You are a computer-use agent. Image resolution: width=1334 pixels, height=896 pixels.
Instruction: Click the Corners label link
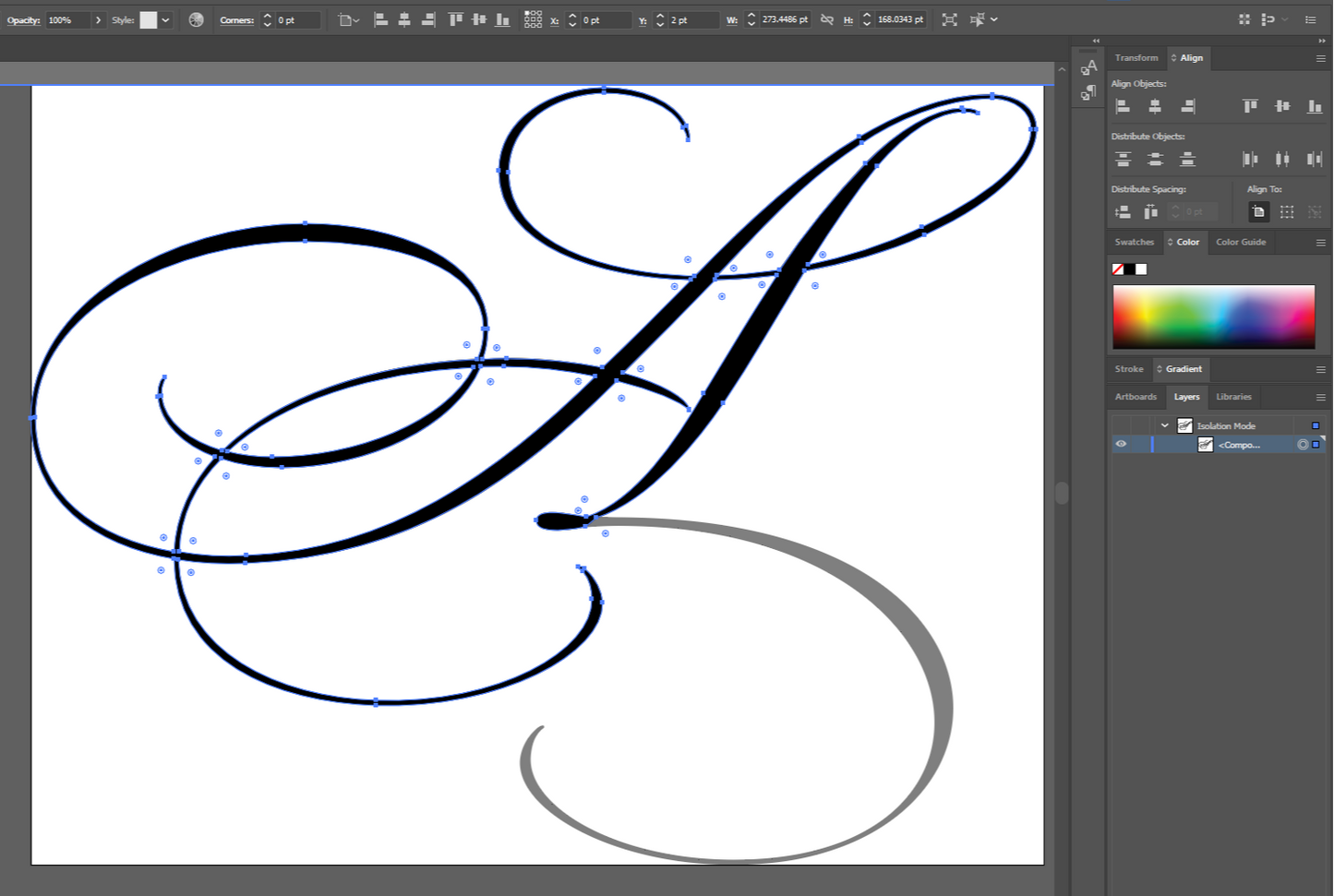(236, 20)
